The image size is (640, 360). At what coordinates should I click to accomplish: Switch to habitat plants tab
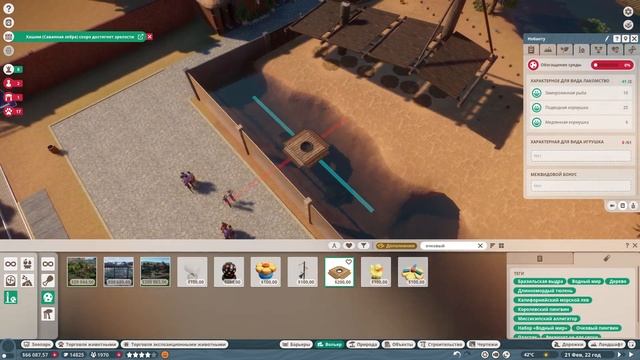565,50
